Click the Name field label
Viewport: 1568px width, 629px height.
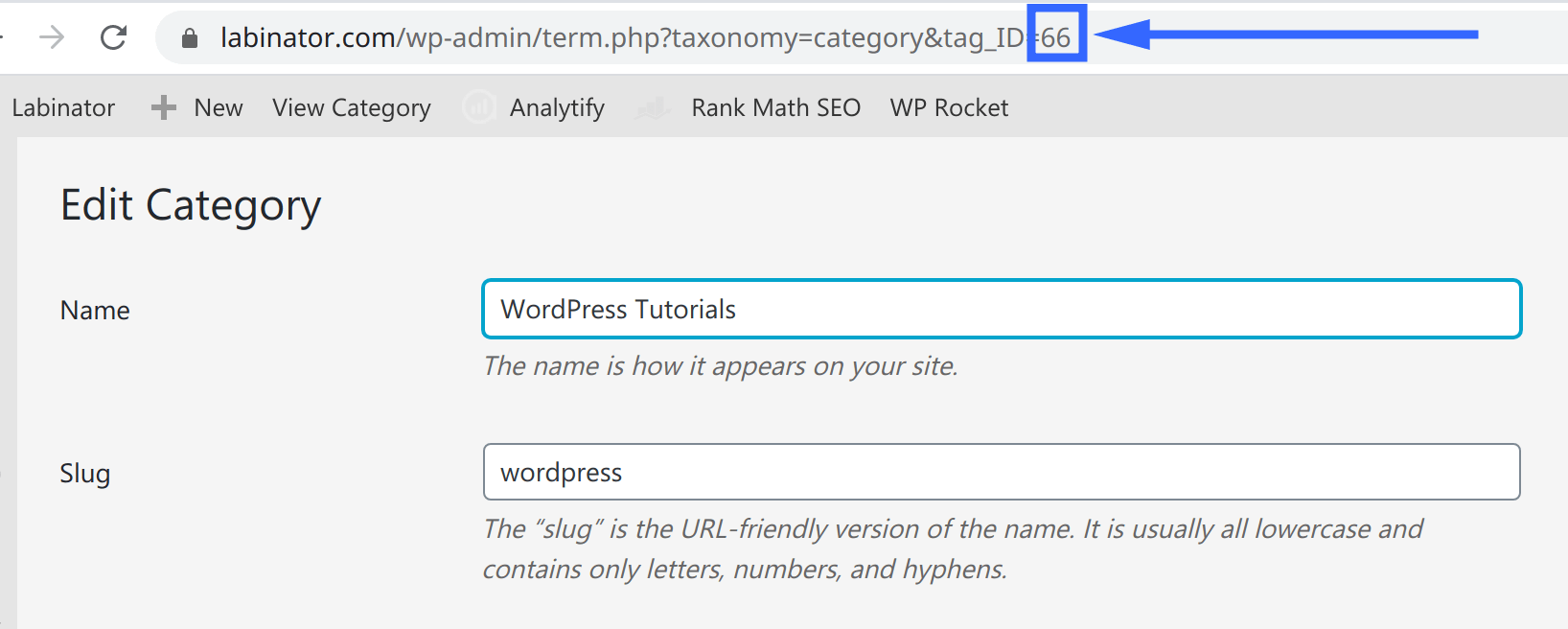pos(95,311)
